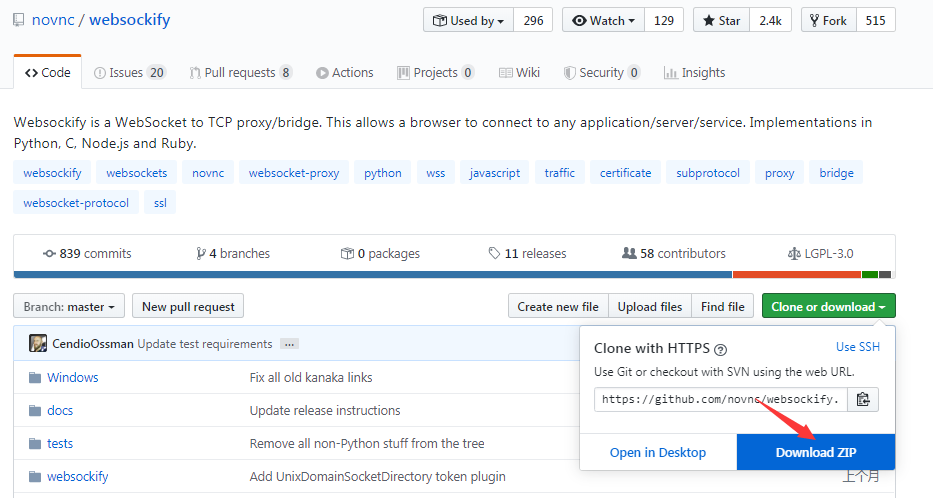
Task: Click the help icon beside Clone with HTTPS
Action: 721,349
